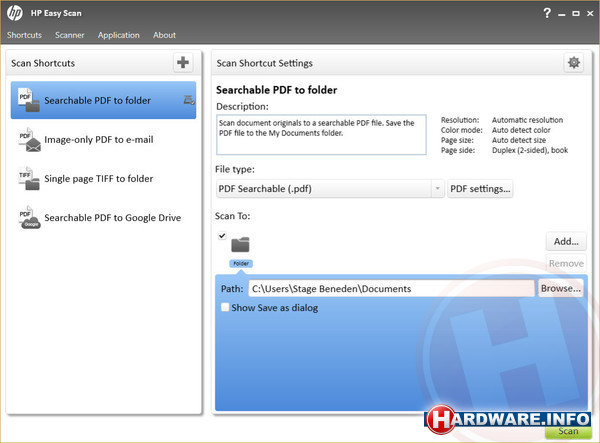Minimize the HP Easy Scan window

click(561, 14)
